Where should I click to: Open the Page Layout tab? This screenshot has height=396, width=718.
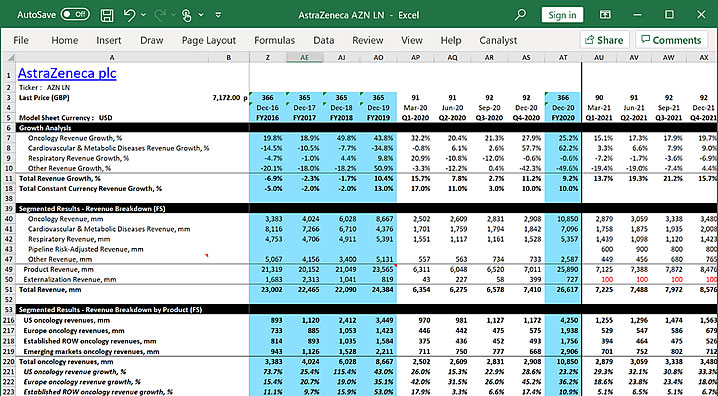(x=209, y=40)
